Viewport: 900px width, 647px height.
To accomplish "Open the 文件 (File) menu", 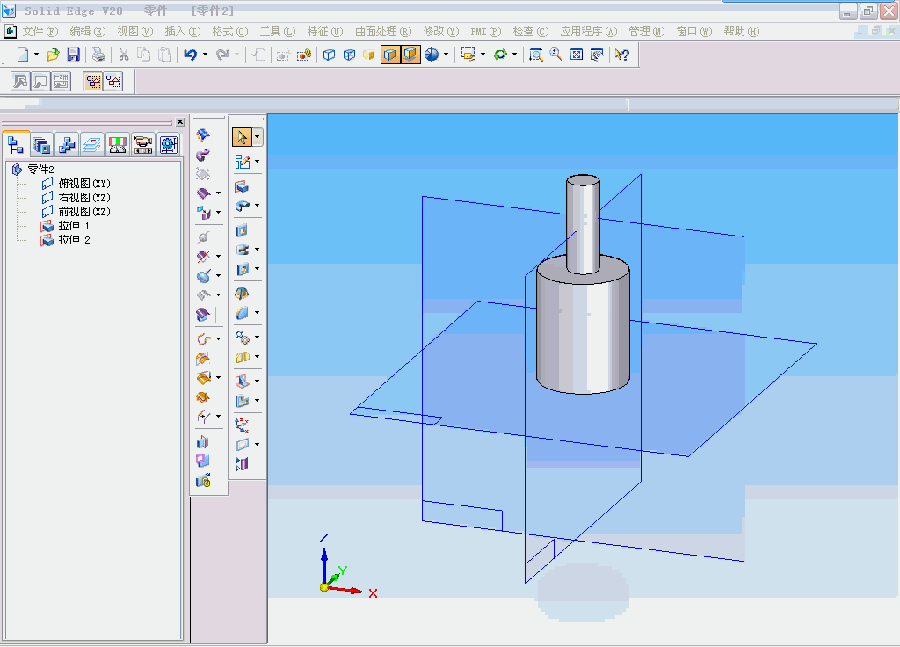I will tap(39, 31).
